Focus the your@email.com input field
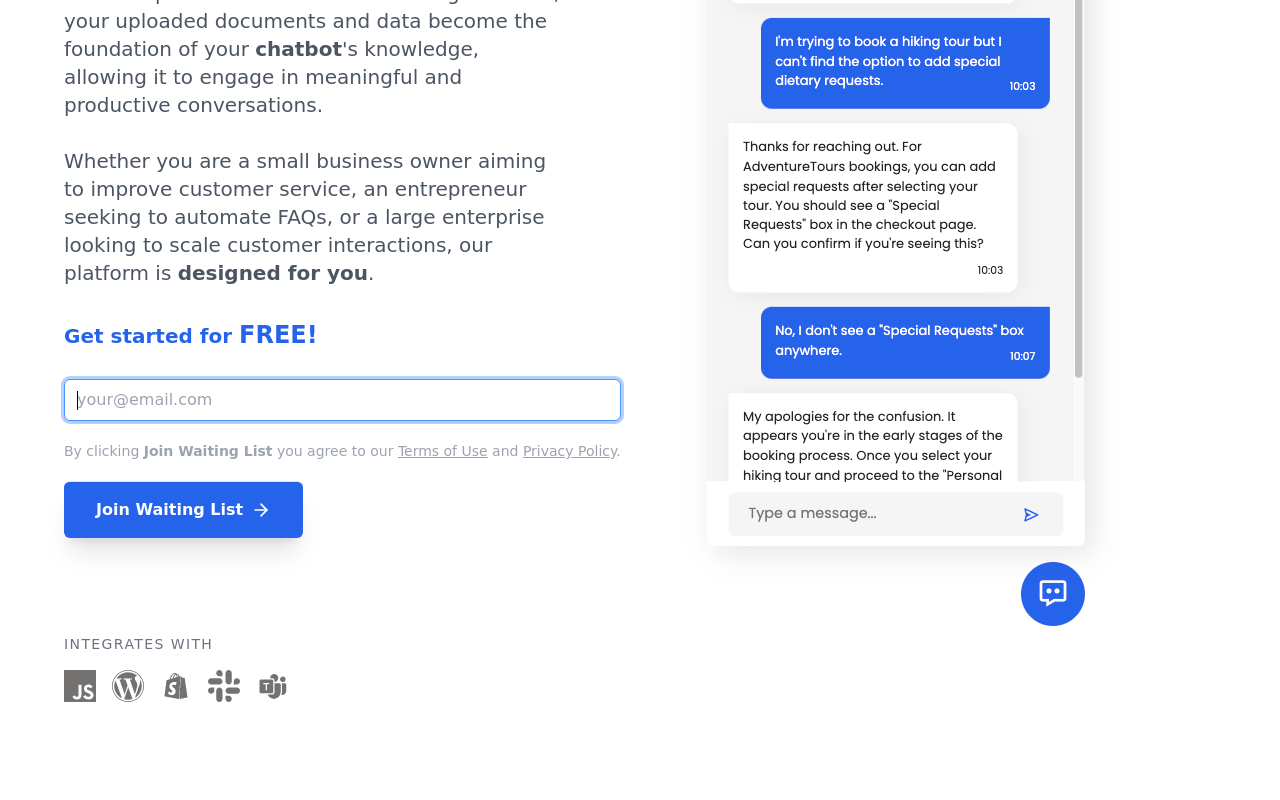Viewport: 1280px width, 800px height. pyautogui.click(x=342, y=400)
